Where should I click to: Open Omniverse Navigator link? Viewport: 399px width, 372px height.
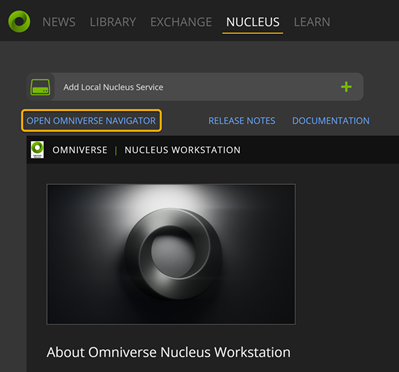(91, 121)
